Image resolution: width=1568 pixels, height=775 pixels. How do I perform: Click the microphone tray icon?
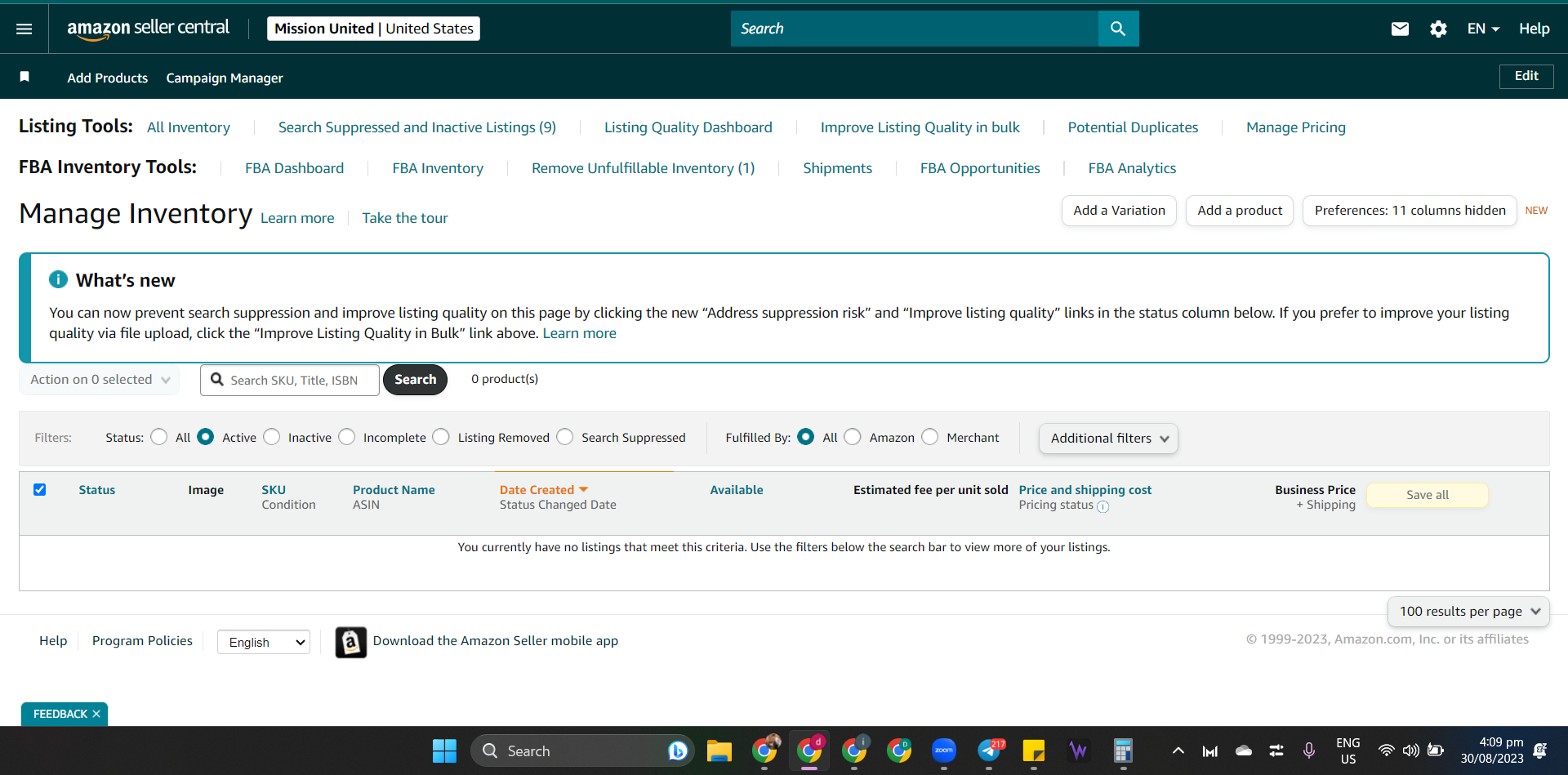[1309, 751]
